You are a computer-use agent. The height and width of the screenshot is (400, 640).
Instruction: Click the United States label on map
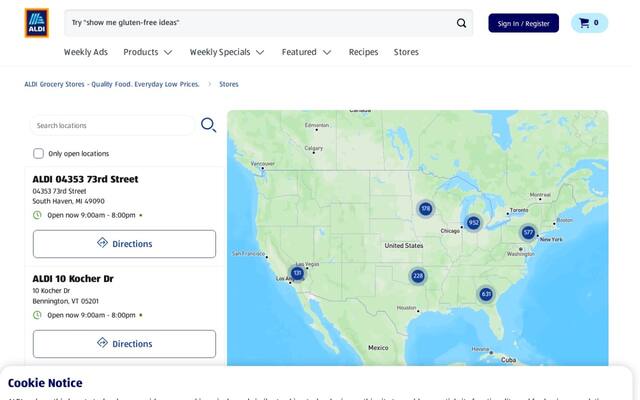(x=404, y=245)
